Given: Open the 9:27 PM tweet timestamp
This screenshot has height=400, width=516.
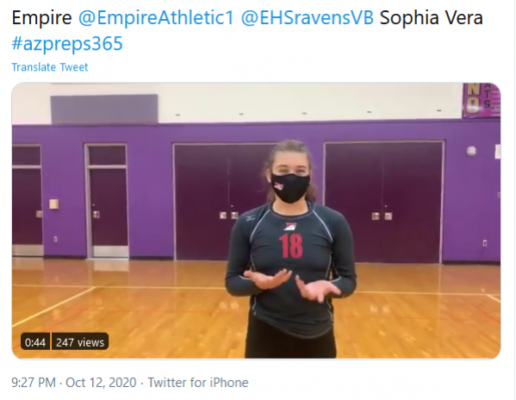Looking at the screenshot, I should pyautogui.click(x=34, y=382).
